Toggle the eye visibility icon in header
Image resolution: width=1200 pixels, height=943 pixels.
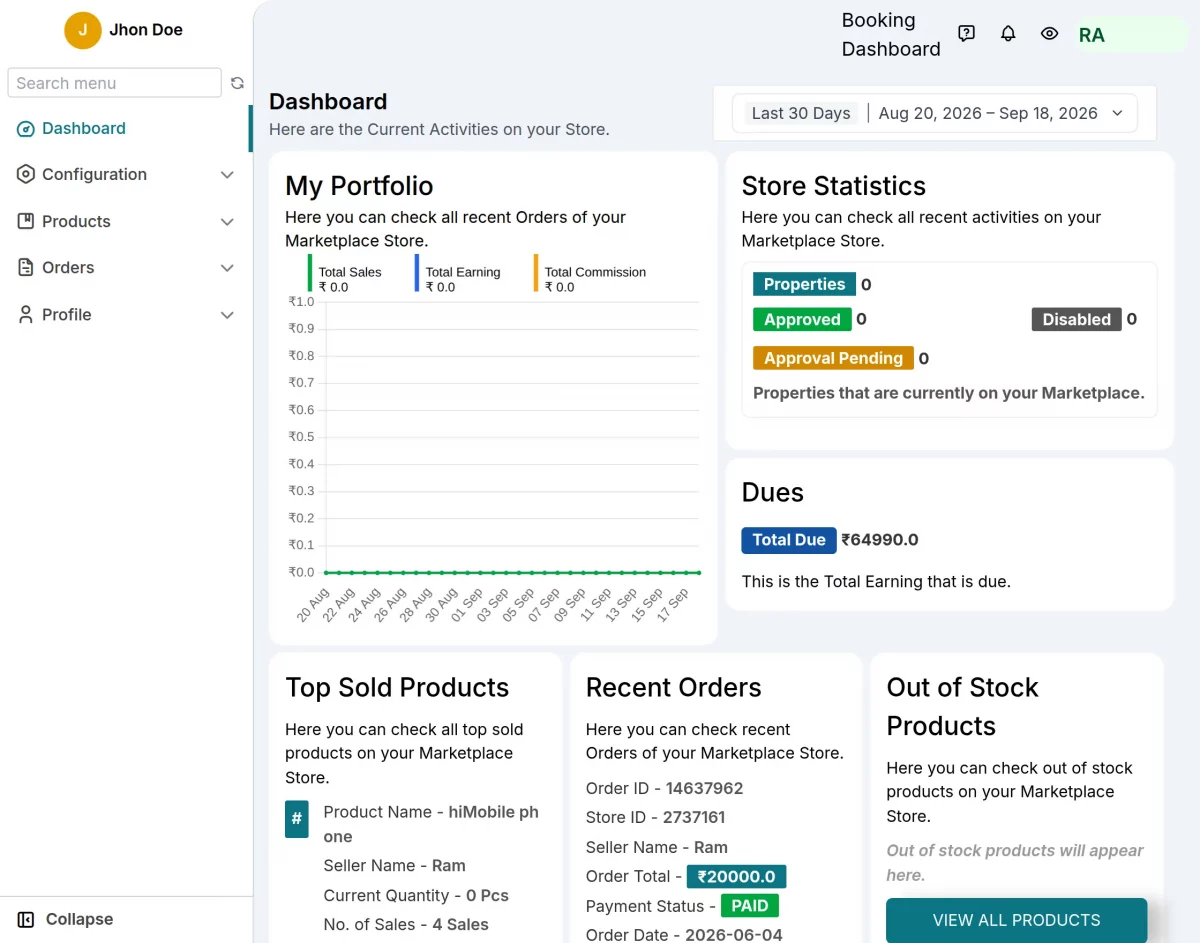(1049, 33)
